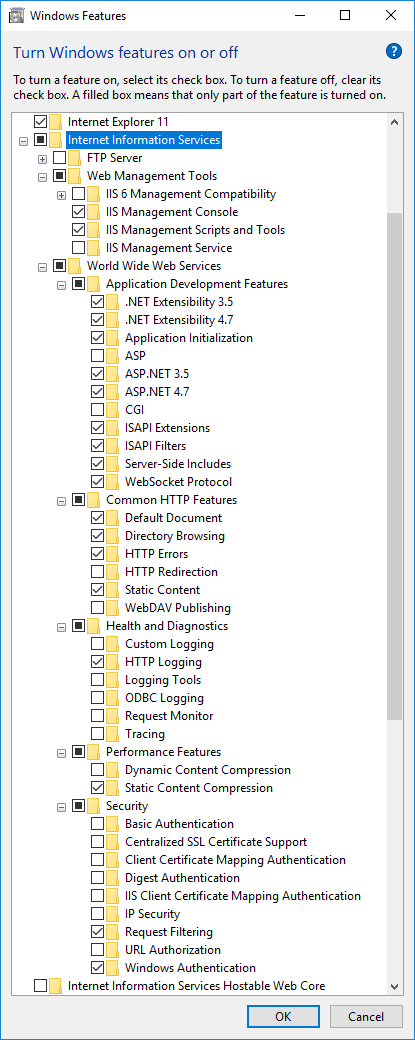Select the World Wide Web Services item
The image size is (415, 1040).
(154, 266)
